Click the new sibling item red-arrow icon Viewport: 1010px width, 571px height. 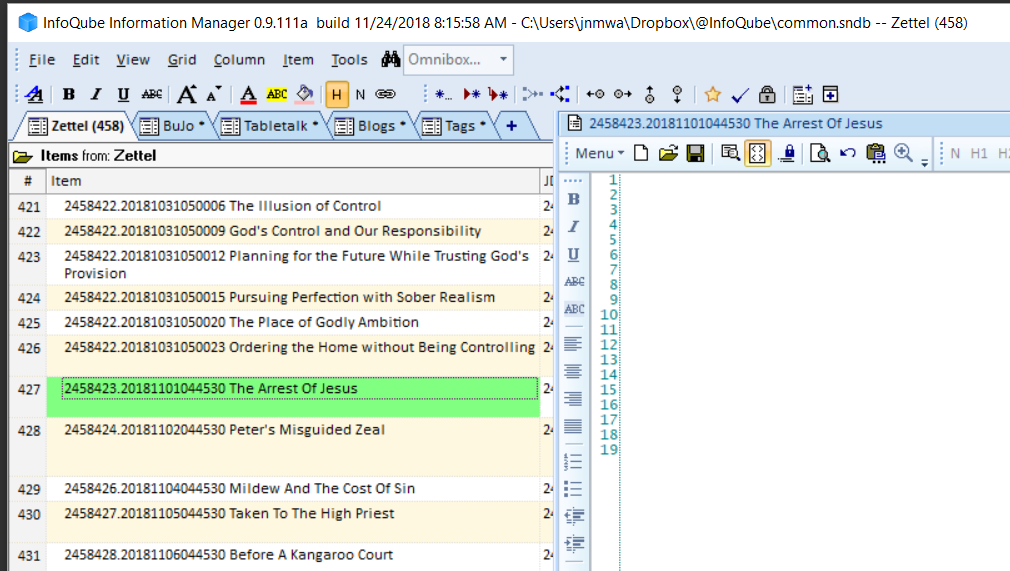[x=472, y=95]
